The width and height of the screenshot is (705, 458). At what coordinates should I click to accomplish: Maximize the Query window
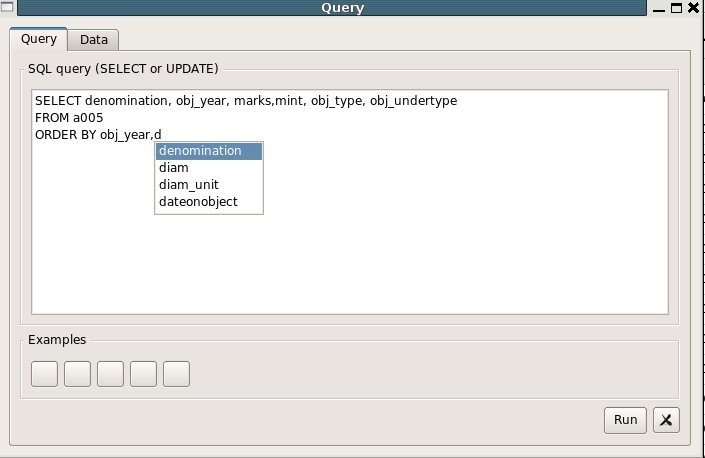click(x=676, y=8)
